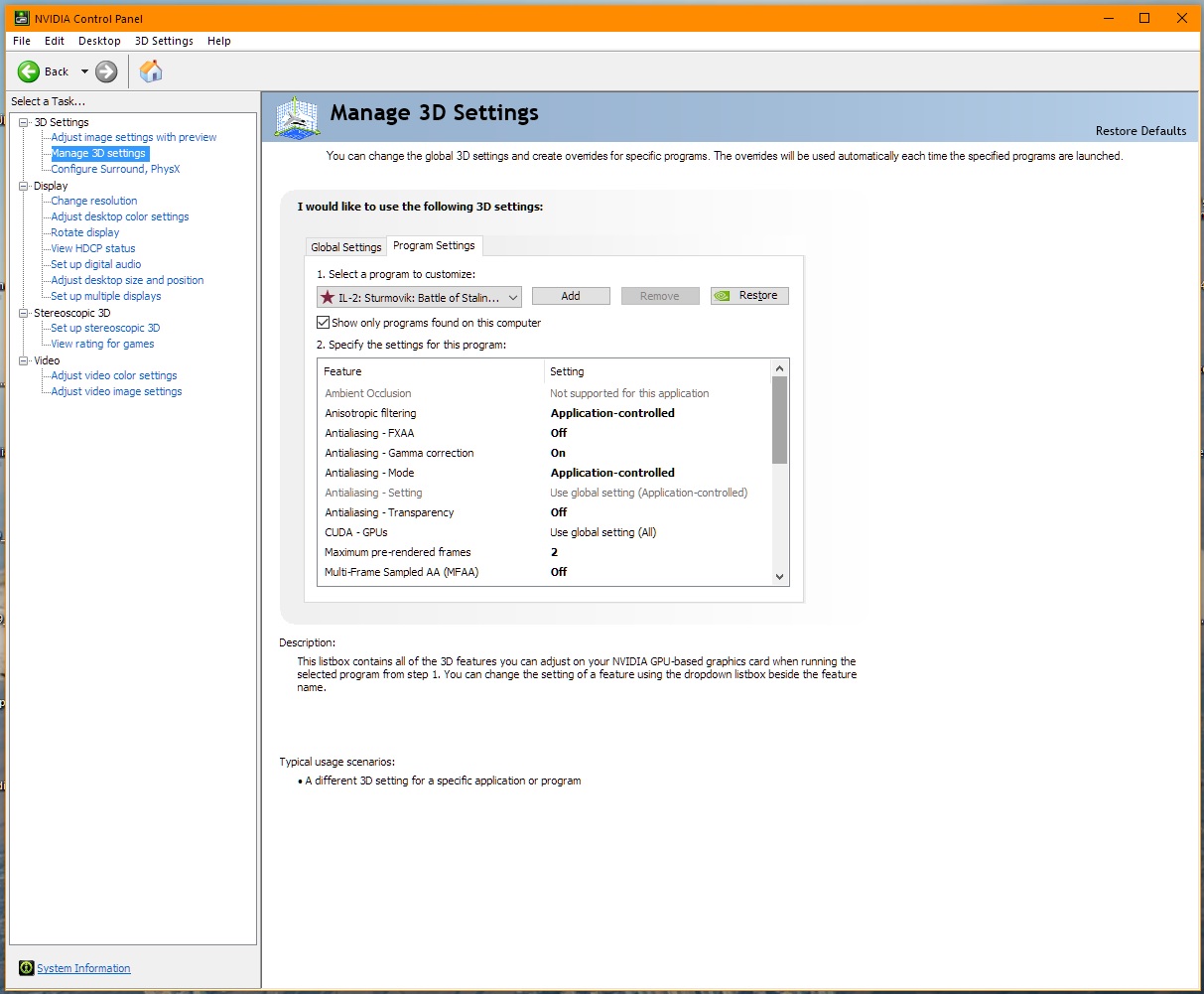Open the Home icon in toolbar
Image resolution: width=1204 pixels, height=994 pixels.
tap(151, 71)
